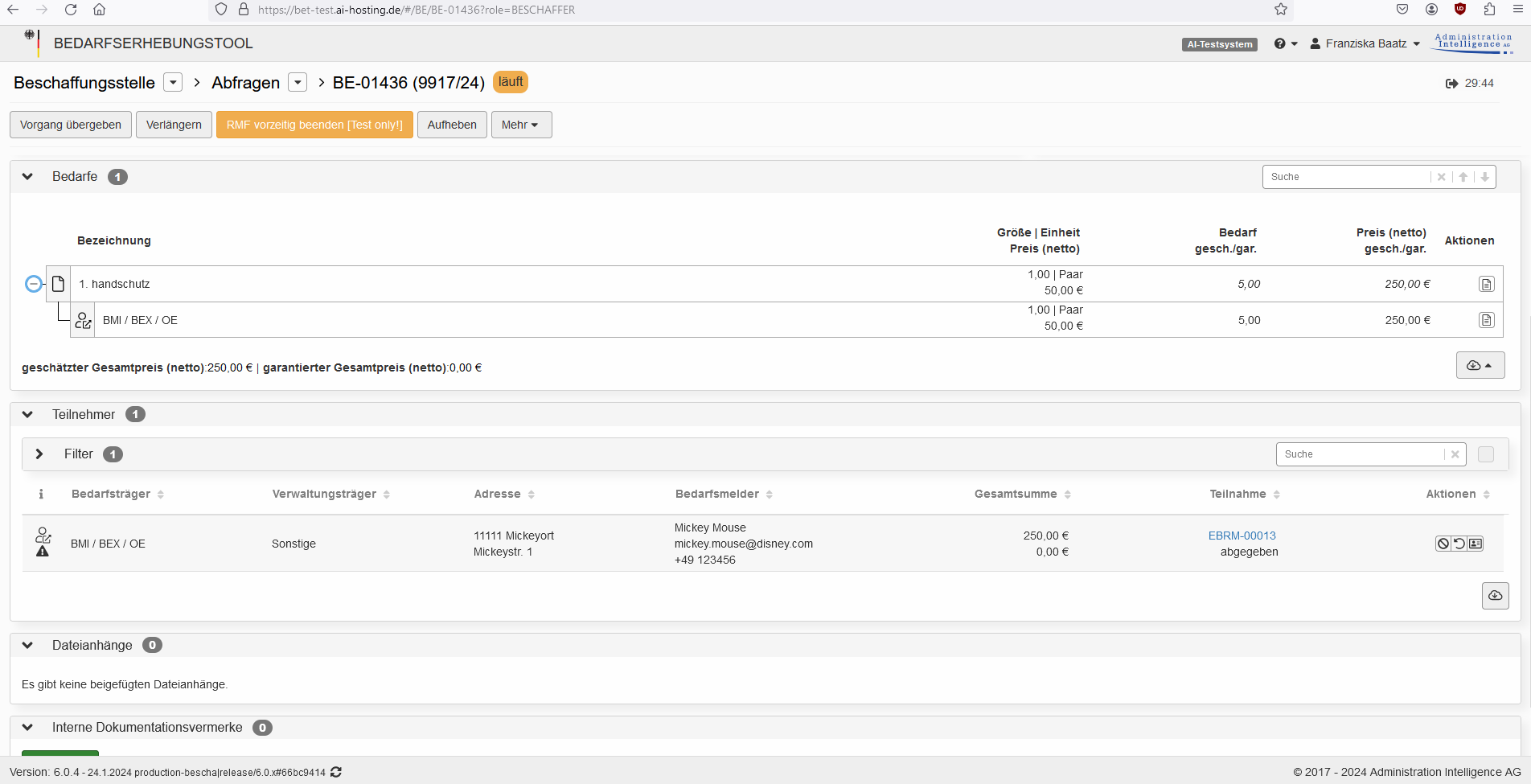Collapse the Bedarfe section
This screenshot has width=1531, height=784.
point(27,177)
